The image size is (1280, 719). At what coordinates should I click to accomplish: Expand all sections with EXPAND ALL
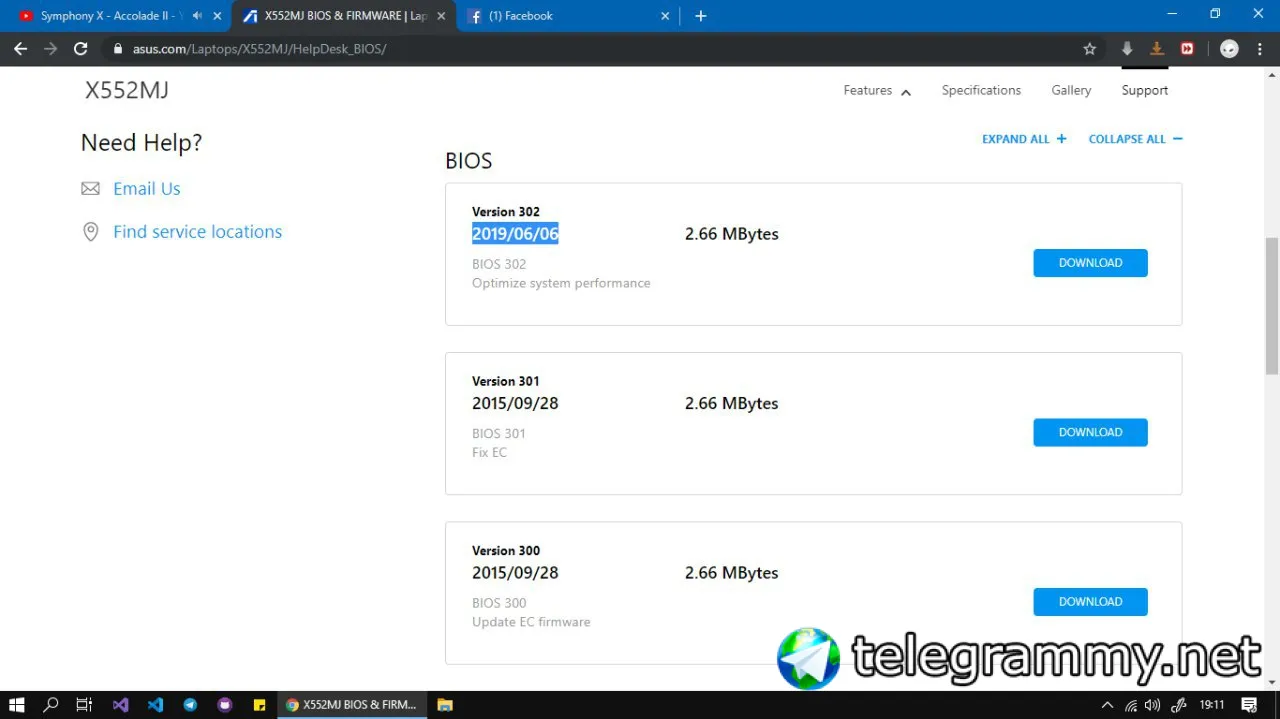[x=1024, y=139]
